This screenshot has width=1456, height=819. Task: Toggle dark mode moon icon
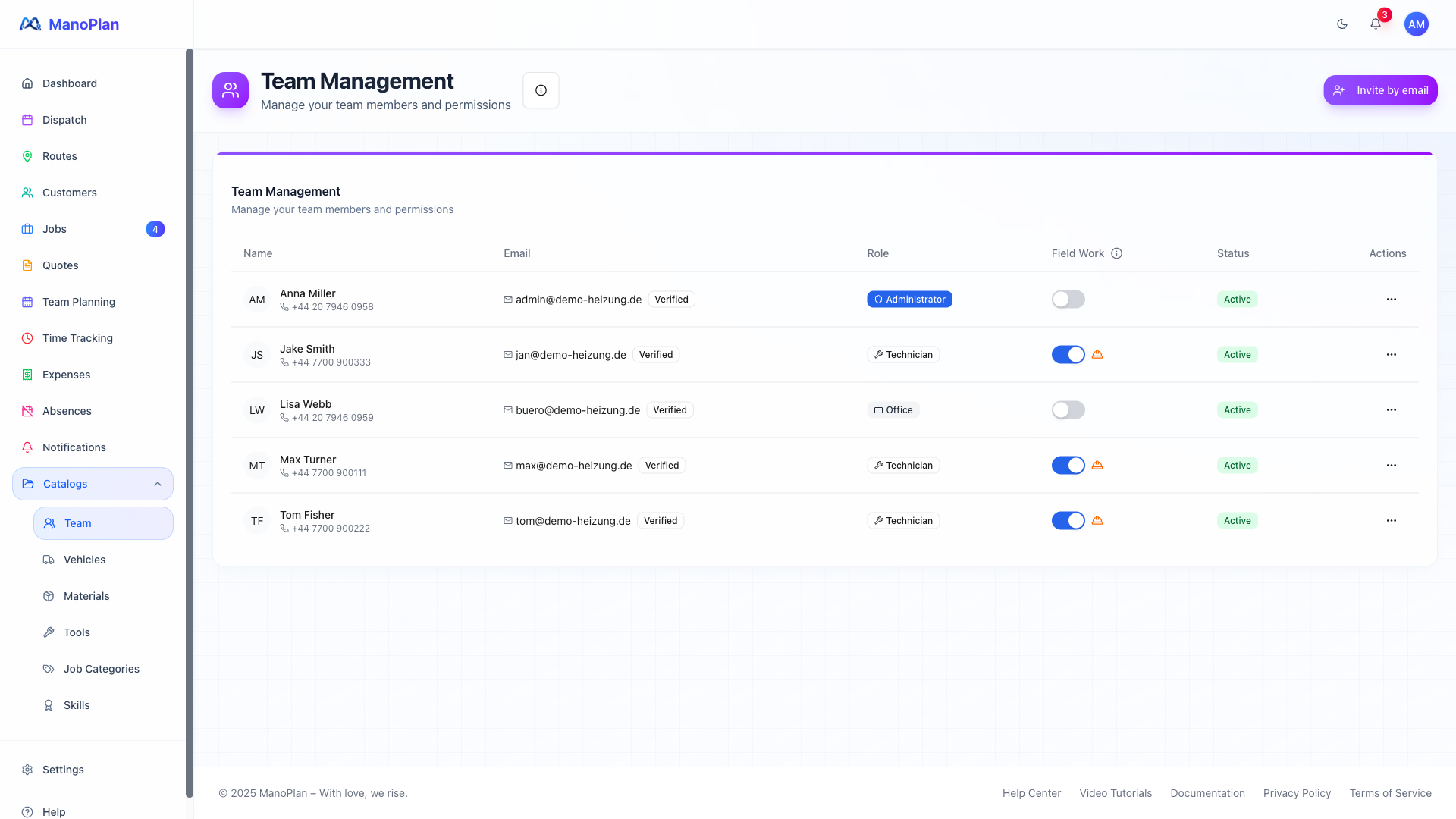click(1342, 24)
